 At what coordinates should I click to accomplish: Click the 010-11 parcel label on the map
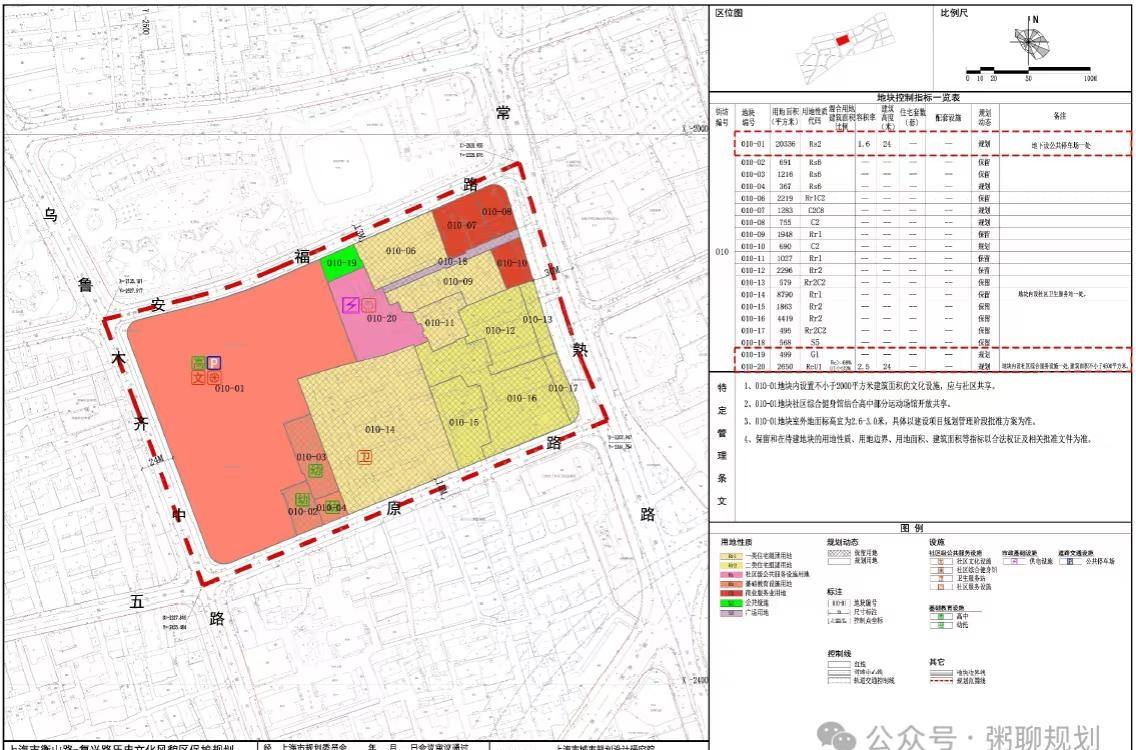pyautogui.click(x=439, y=322)
